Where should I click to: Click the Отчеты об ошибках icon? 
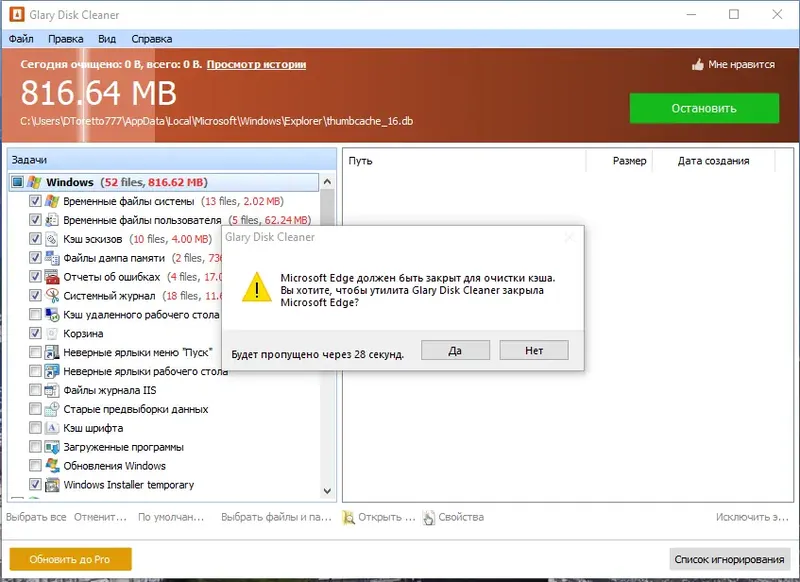[52, 276]
